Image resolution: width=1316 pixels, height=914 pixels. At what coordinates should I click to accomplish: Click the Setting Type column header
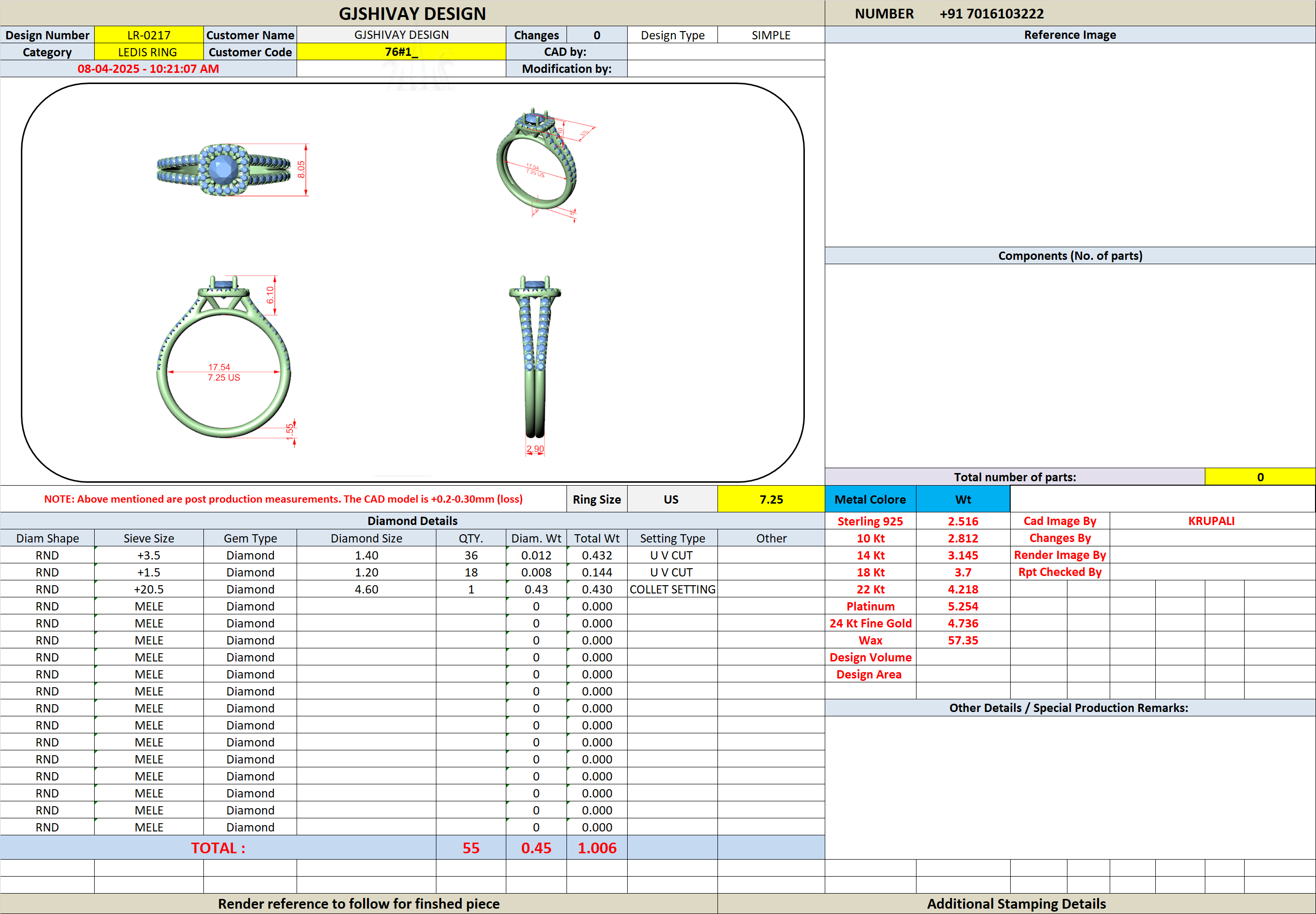coord(673,538)
